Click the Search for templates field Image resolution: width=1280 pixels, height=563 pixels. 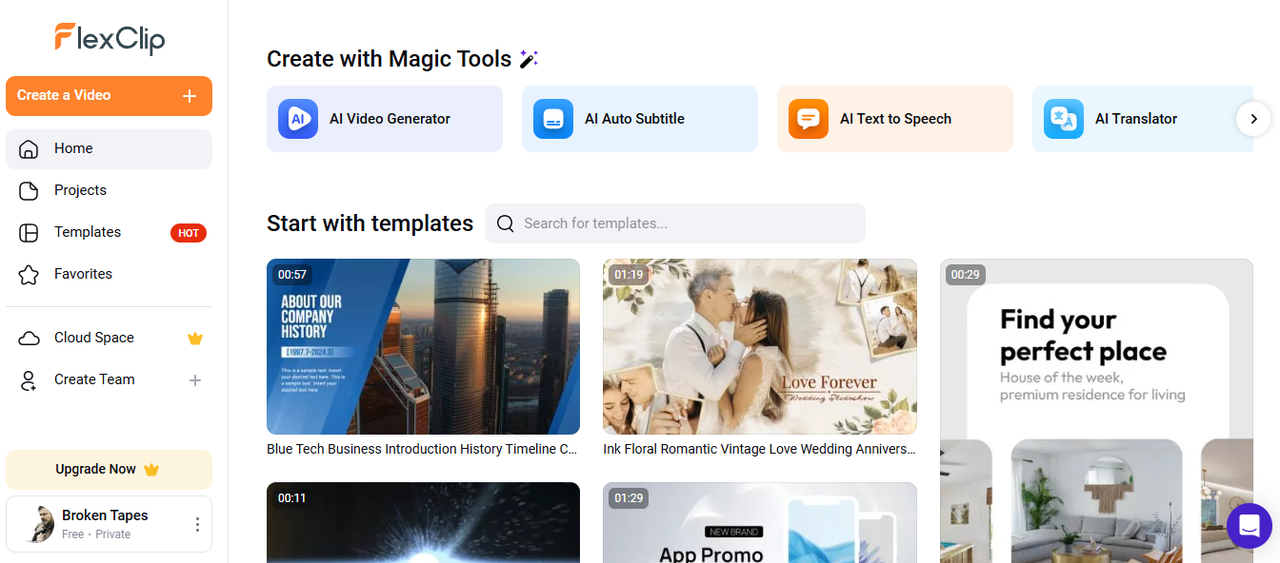click(675, 223)
